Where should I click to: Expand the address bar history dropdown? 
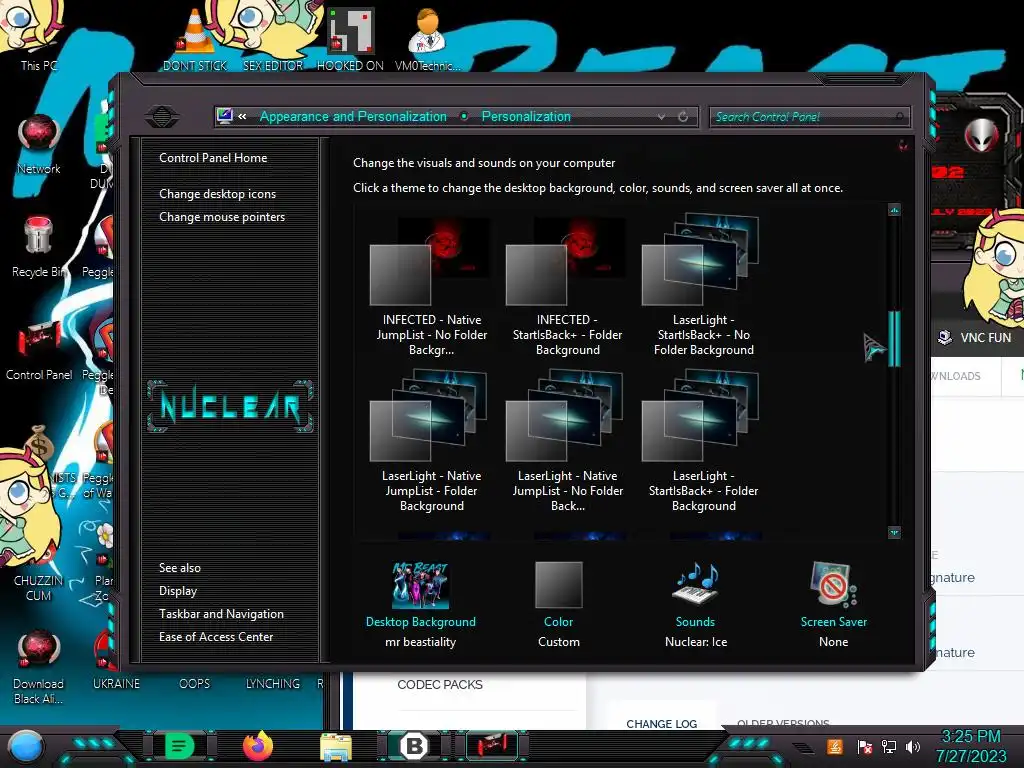click(661, 117)
